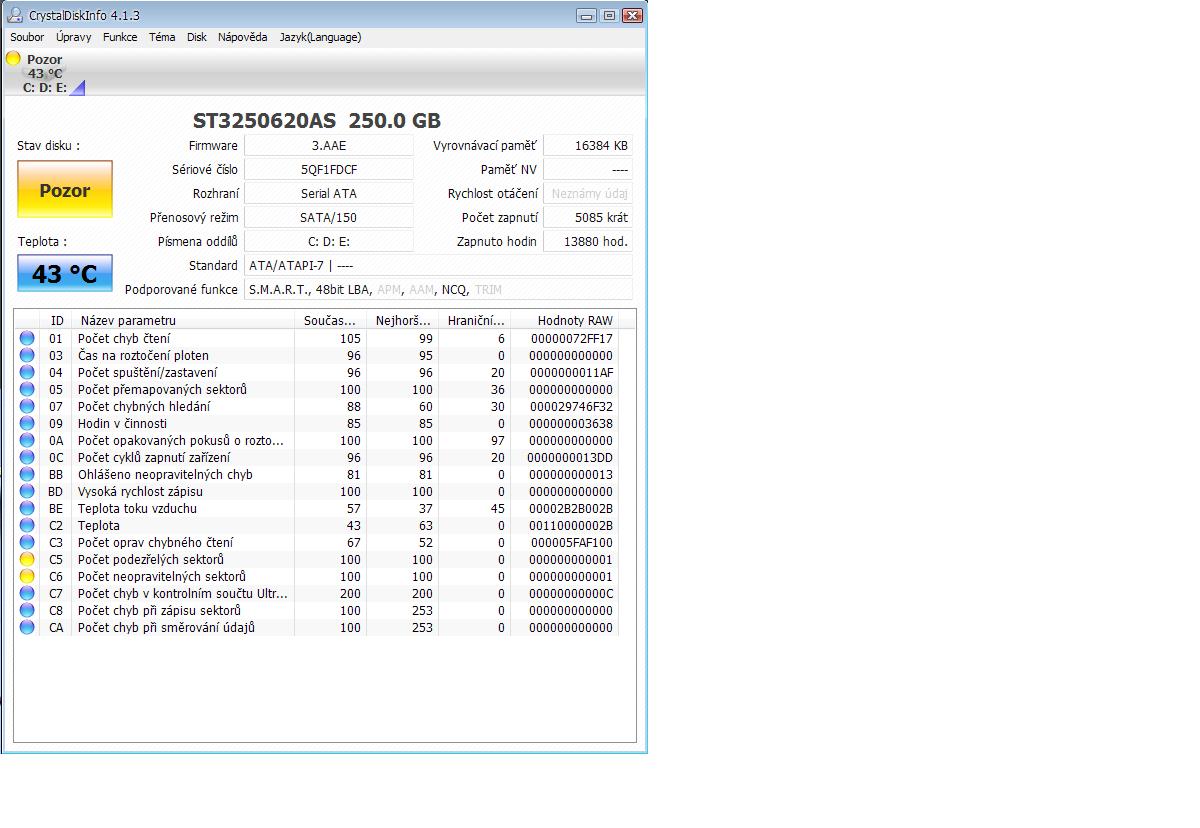Click status icon for Vysoká rychlost zápisu
The image size is (1200, 828).
pos(27,492)
